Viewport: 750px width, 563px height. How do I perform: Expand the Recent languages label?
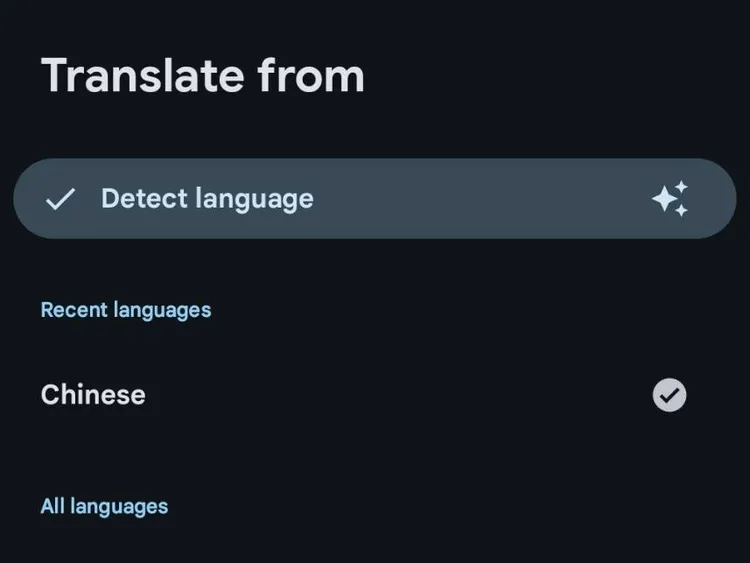click(126, 310)
